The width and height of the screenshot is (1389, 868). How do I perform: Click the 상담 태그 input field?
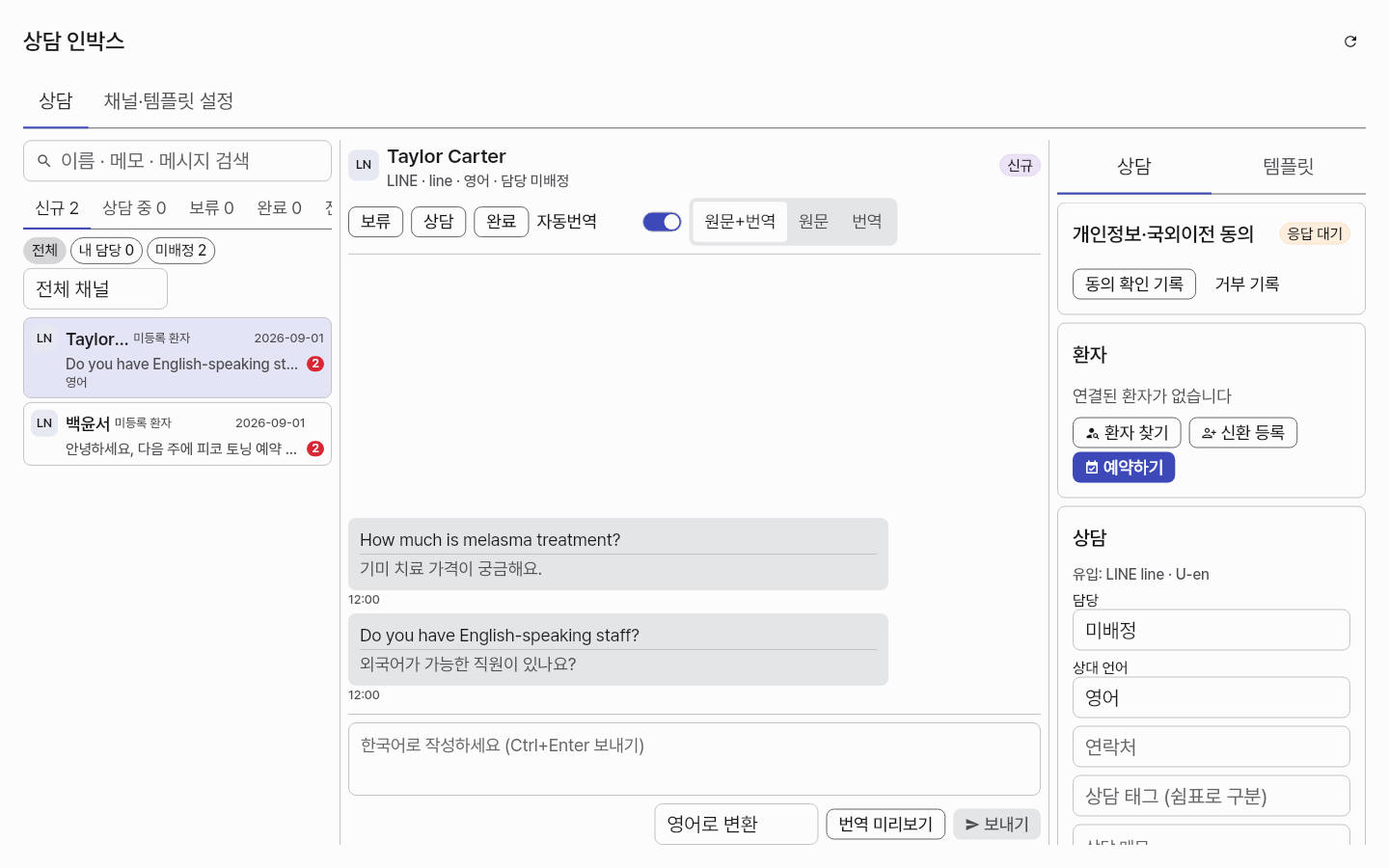click(1212, 796)
